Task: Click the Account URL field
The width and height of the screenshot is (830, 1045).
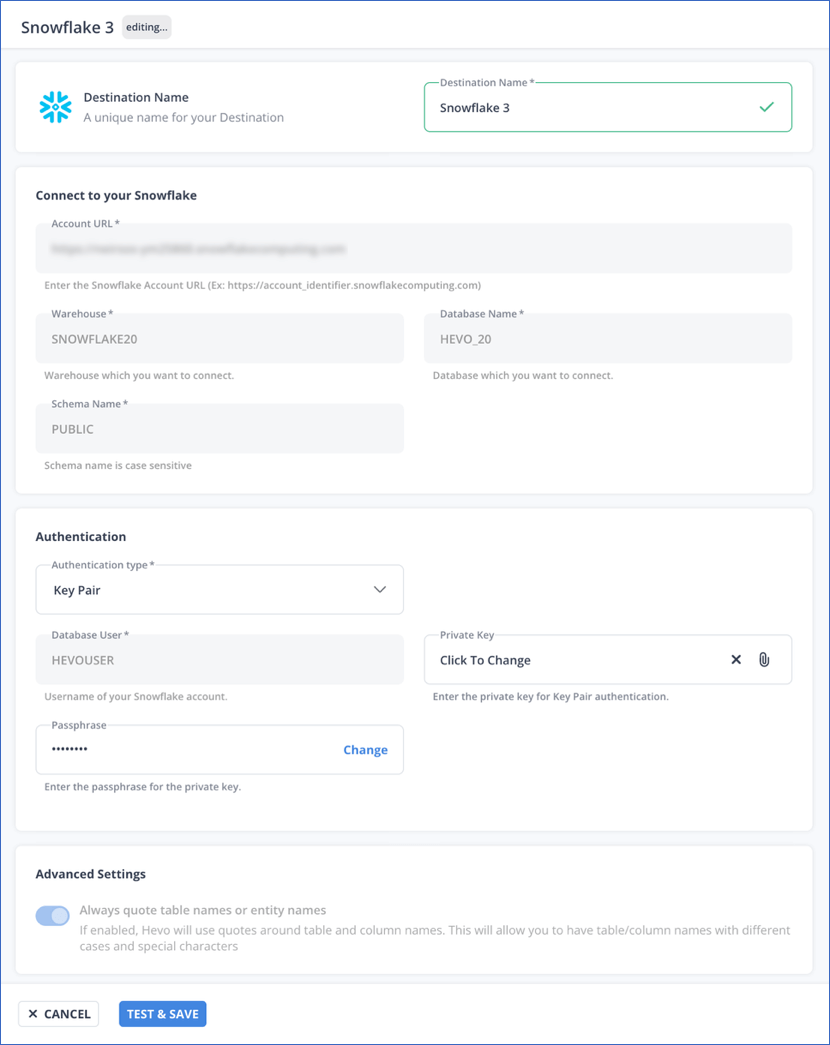Action: pos(414,249)
